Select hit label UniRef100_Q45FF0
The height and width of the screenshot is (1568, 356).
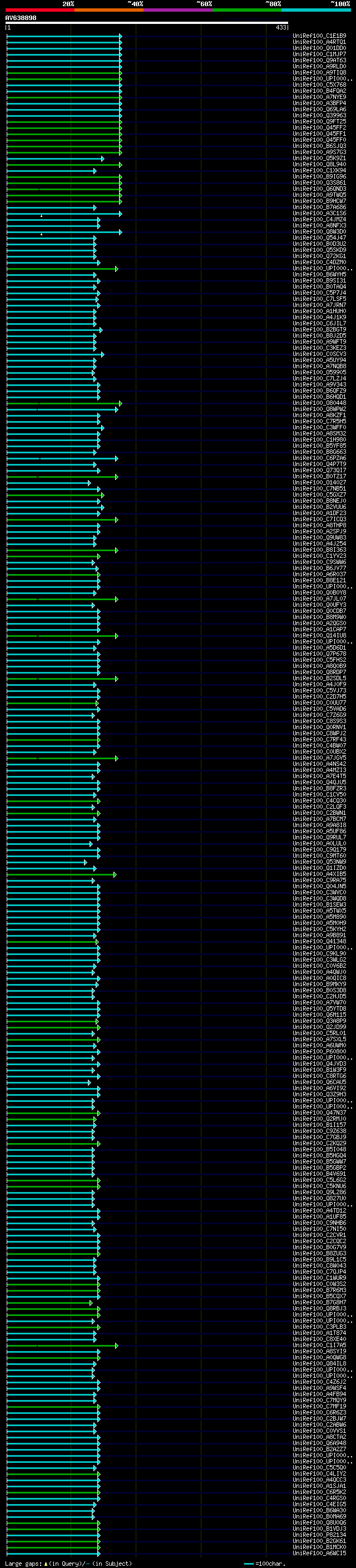[x=319, y=140]
